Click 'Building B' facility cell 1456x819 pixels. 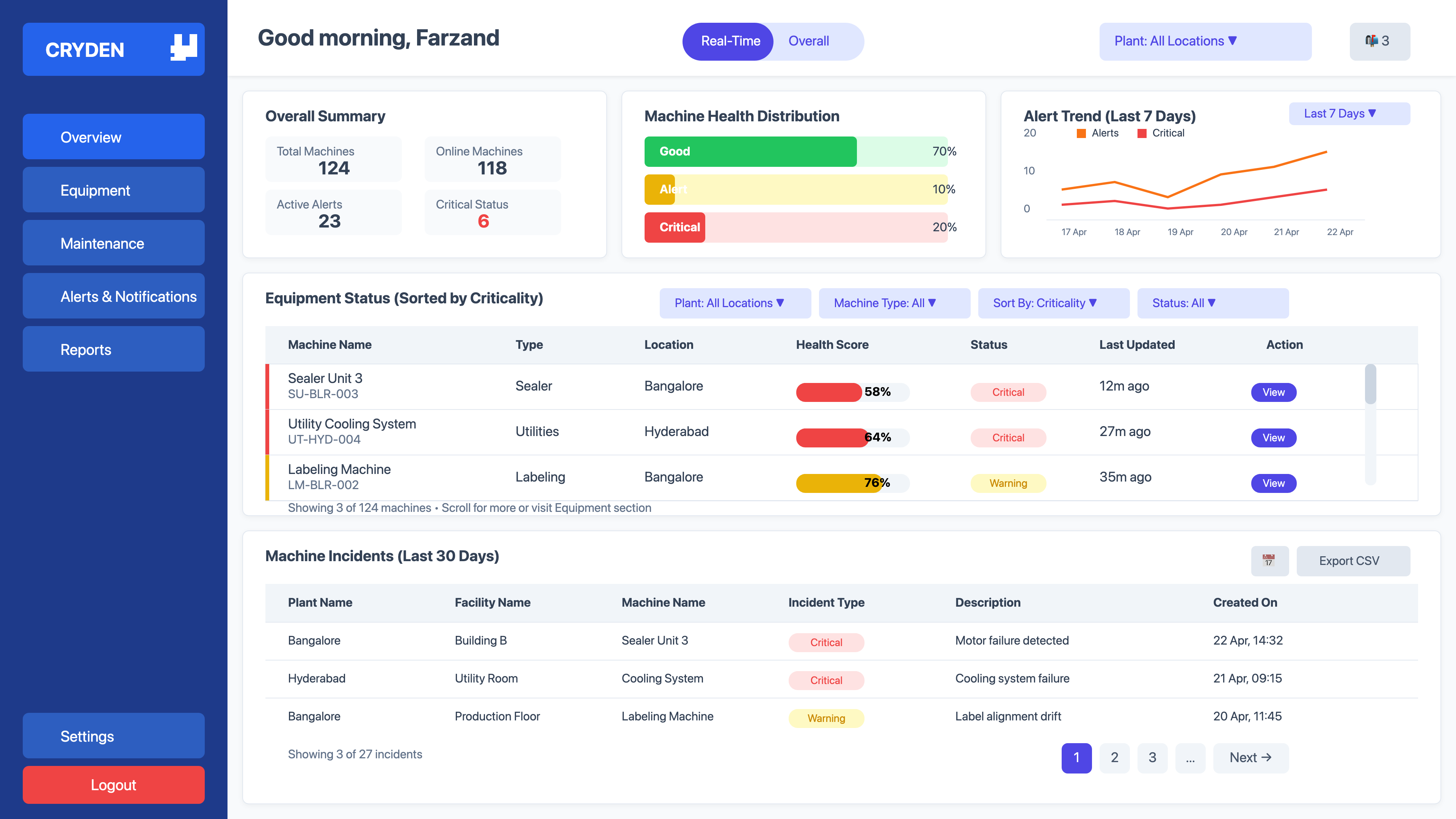[x=480, y=640]
